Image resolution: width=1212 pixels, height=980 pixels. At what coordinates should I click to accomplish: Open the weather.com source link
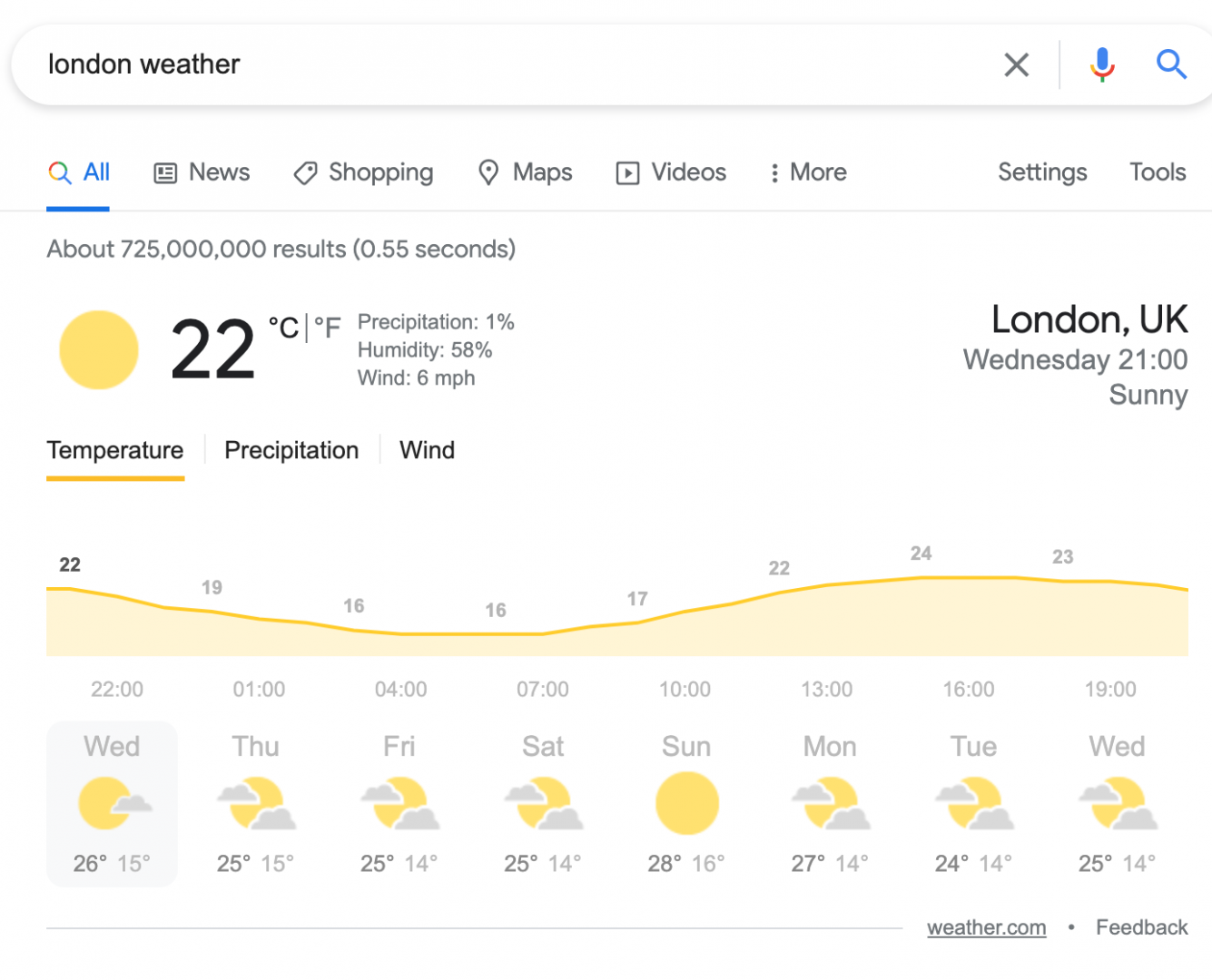987,927
